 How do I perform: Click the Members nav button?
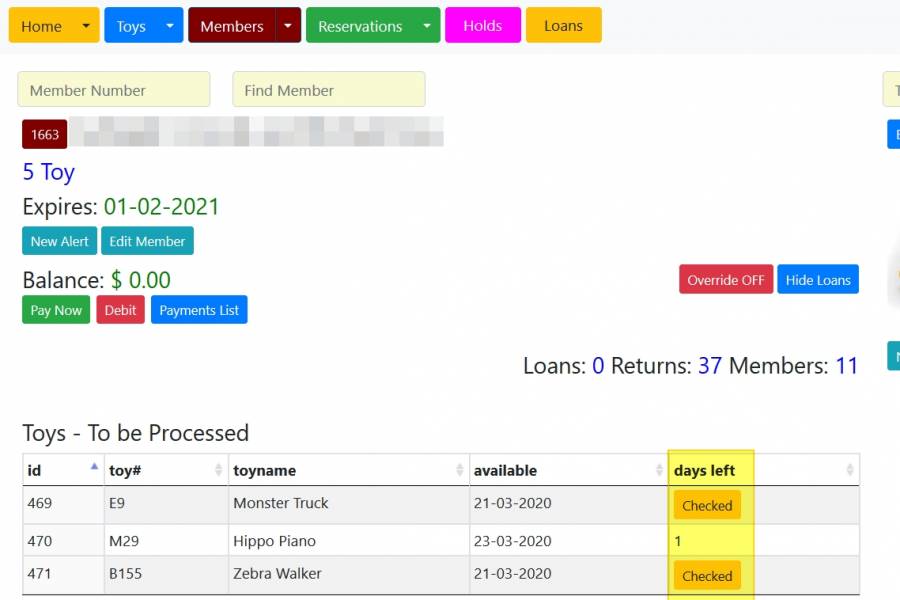231,26
